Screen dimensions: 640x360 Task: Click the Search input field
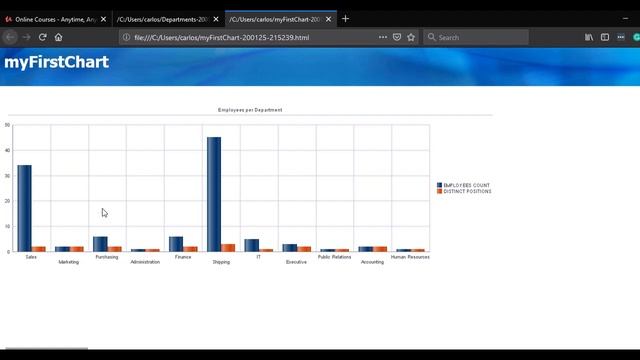point(476,37)
